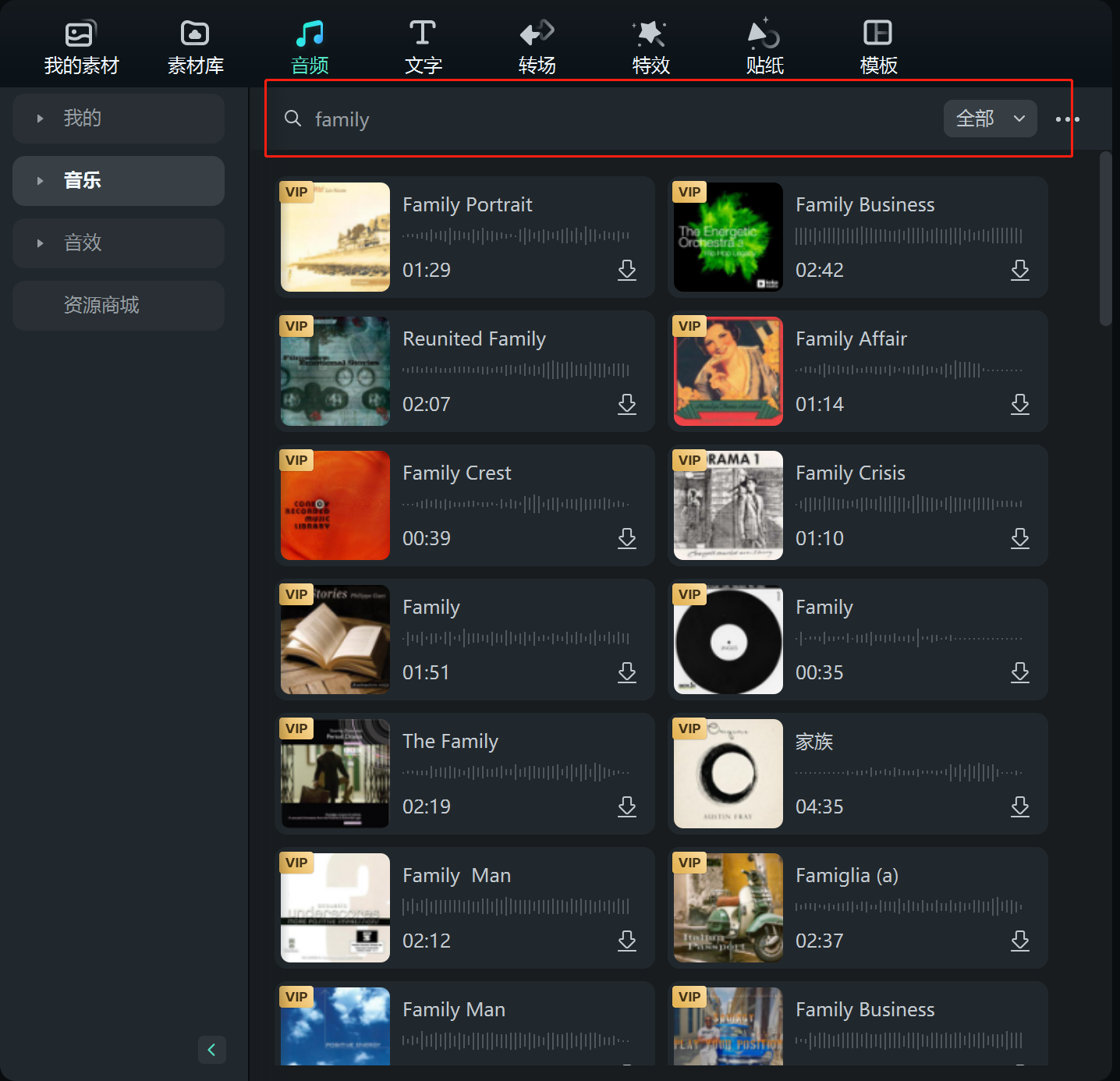The image size is (1120, 1081).
Task: Download the Family Man track lasting 02:12
Action: click(627, 941)
